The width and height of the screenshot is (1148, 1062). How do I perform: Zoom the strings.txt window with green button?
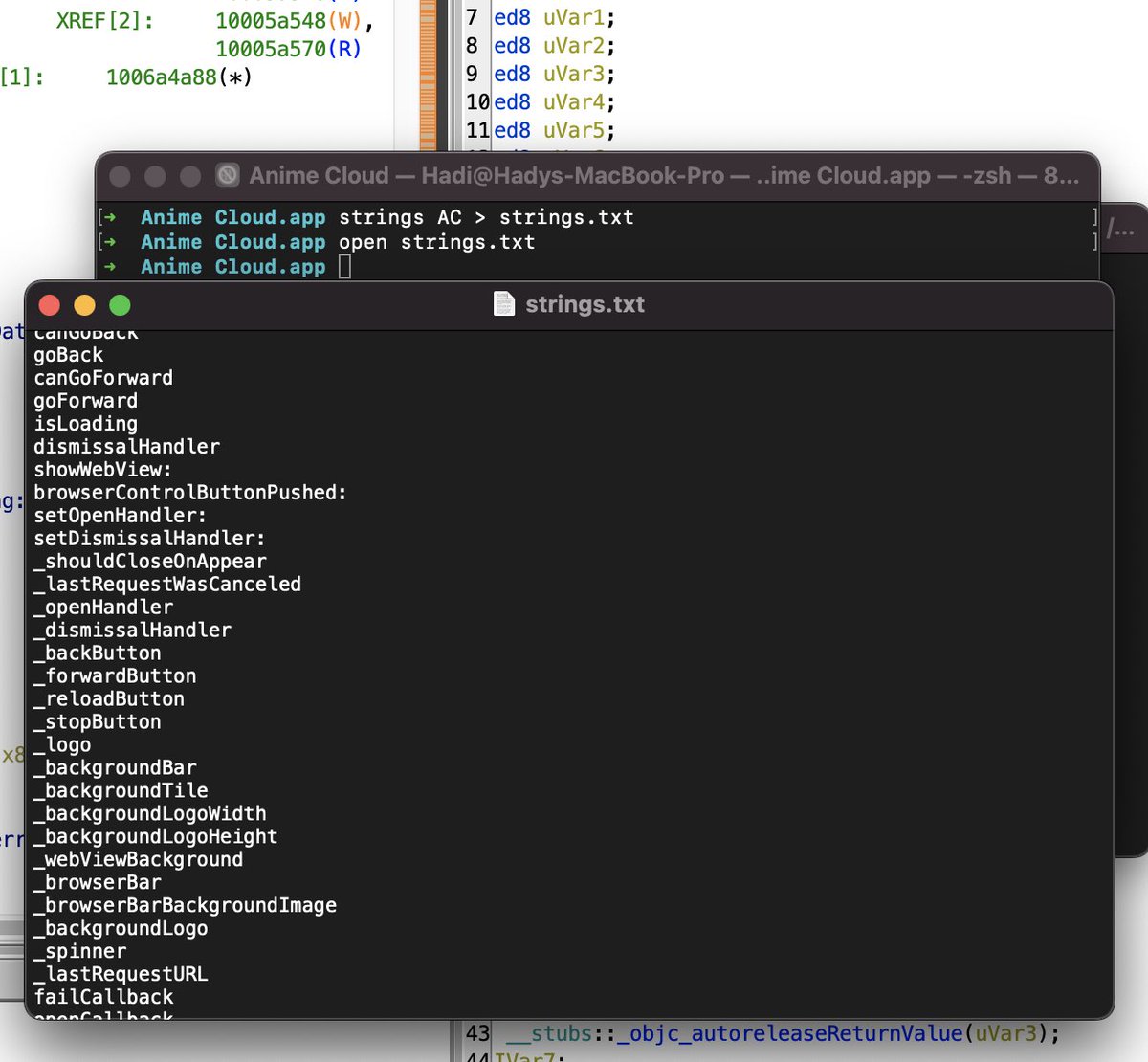120,305
